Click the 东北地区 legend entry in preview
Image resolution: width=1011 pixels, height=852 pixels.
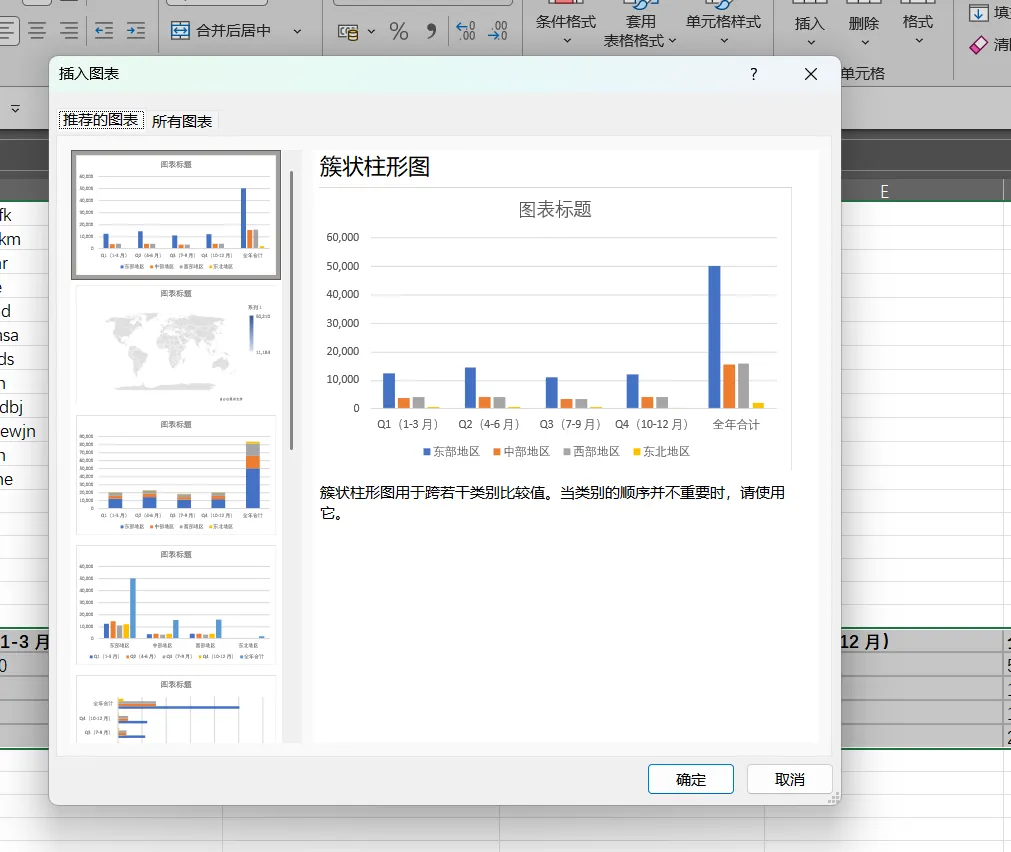coord(662,451)
